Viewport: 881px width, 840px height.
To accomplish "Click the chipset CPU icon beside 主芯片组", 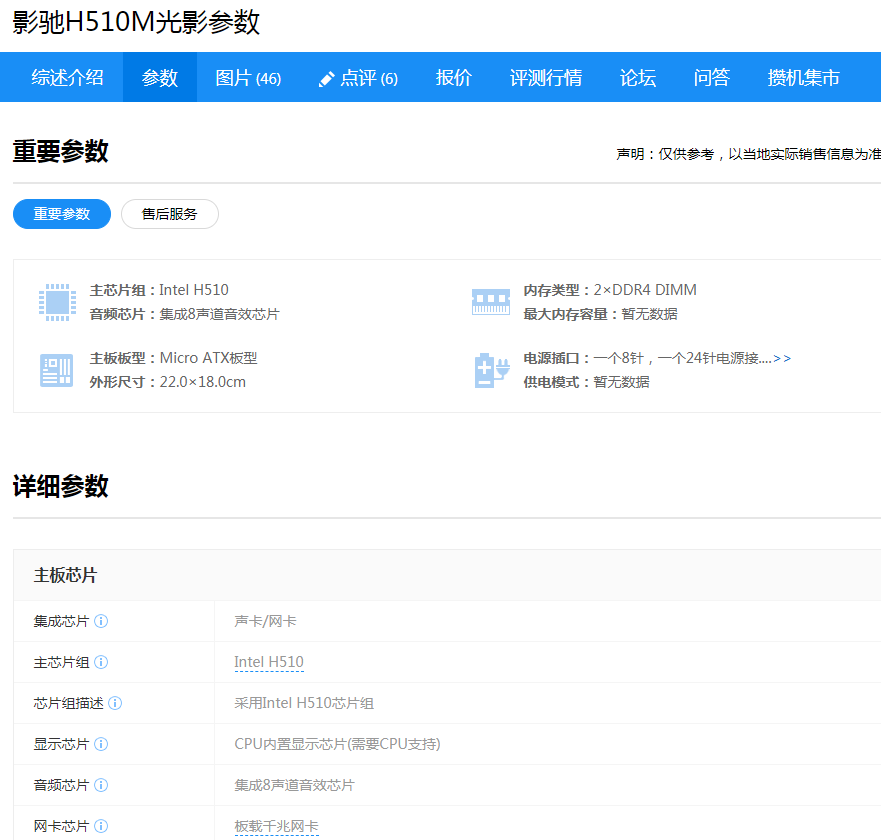I will coord(57,302).
